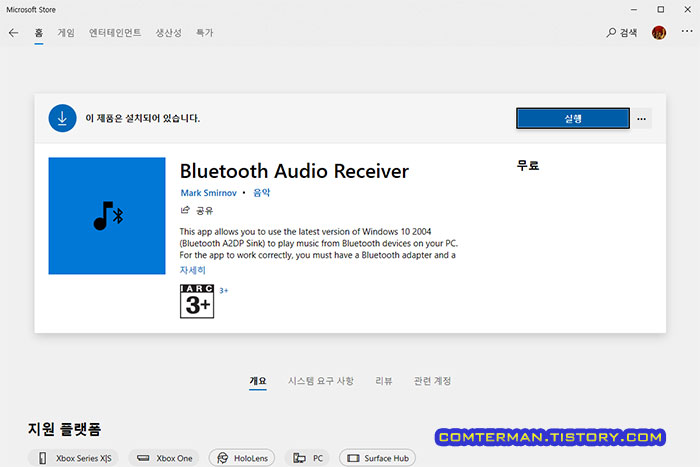Screen dimensions: 700x467
Task: Switch to the 게임 tab
Action: pos(66,33)
